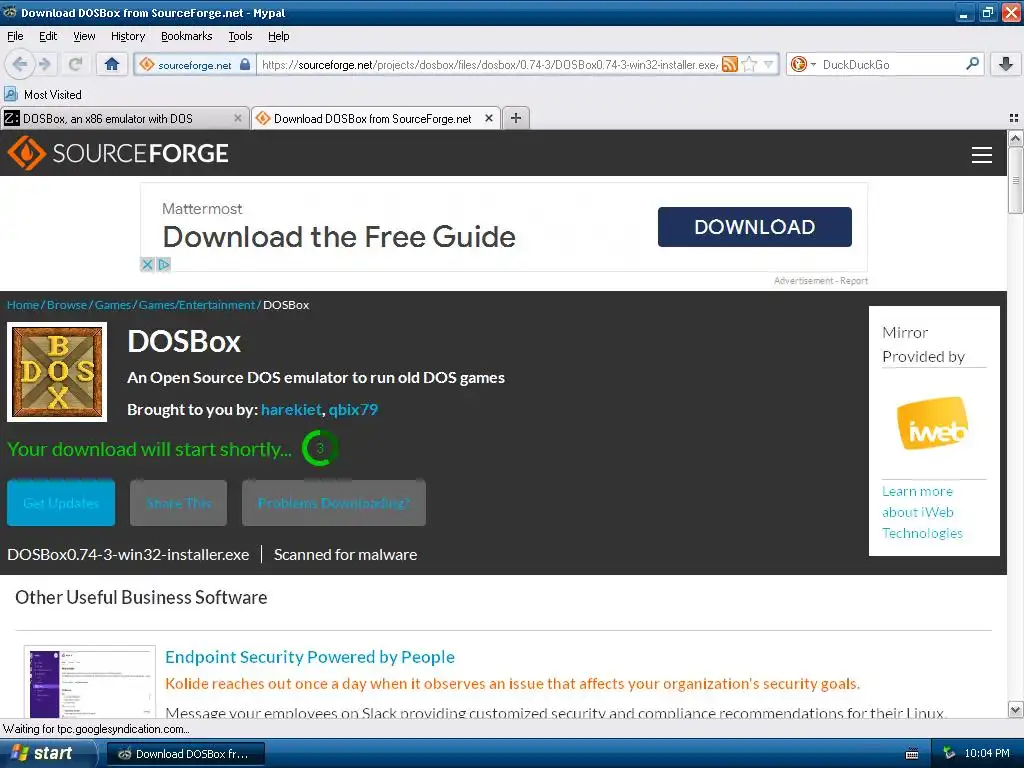Open Learn more about iWeb Technologies link
Viewport: 1024px width, 768px height.
(x=922, y=512)
